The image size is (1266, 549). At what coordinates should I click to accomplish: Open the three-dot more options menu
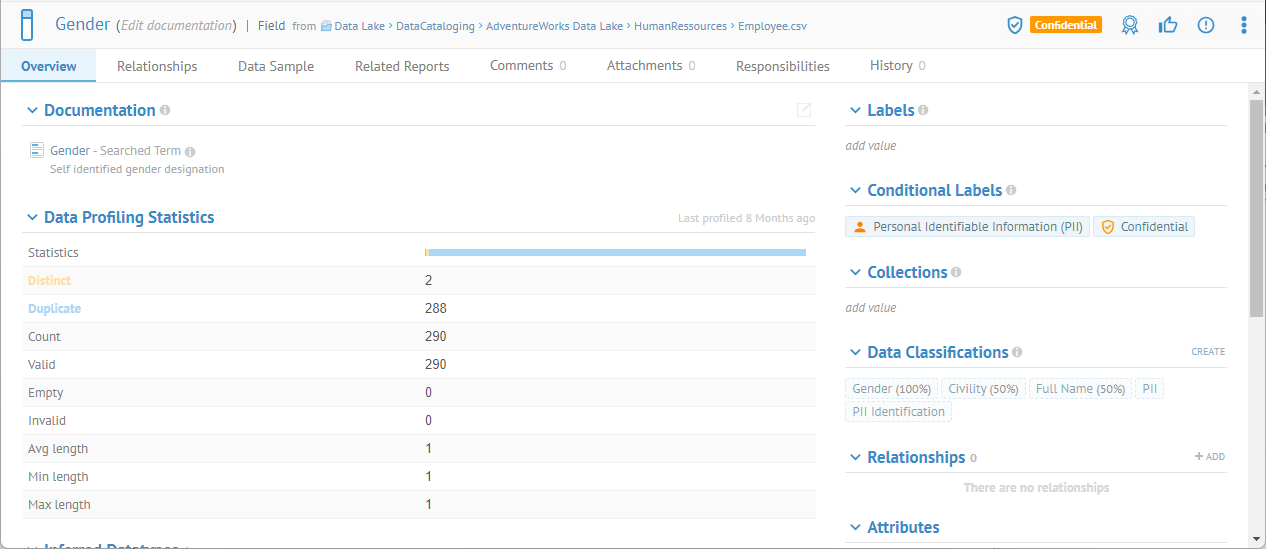[1244, 25]
